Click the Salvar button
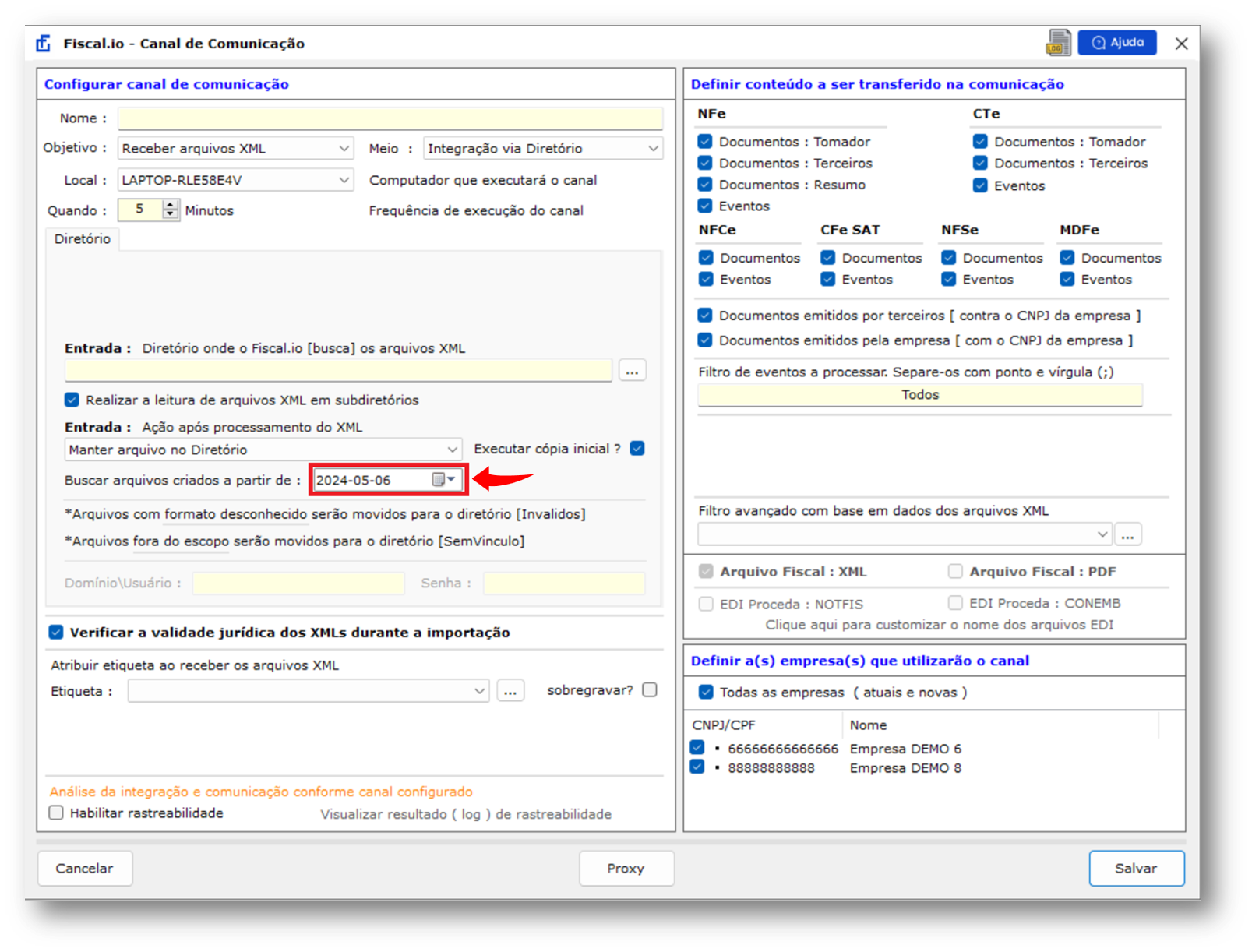 point(1137,869)
